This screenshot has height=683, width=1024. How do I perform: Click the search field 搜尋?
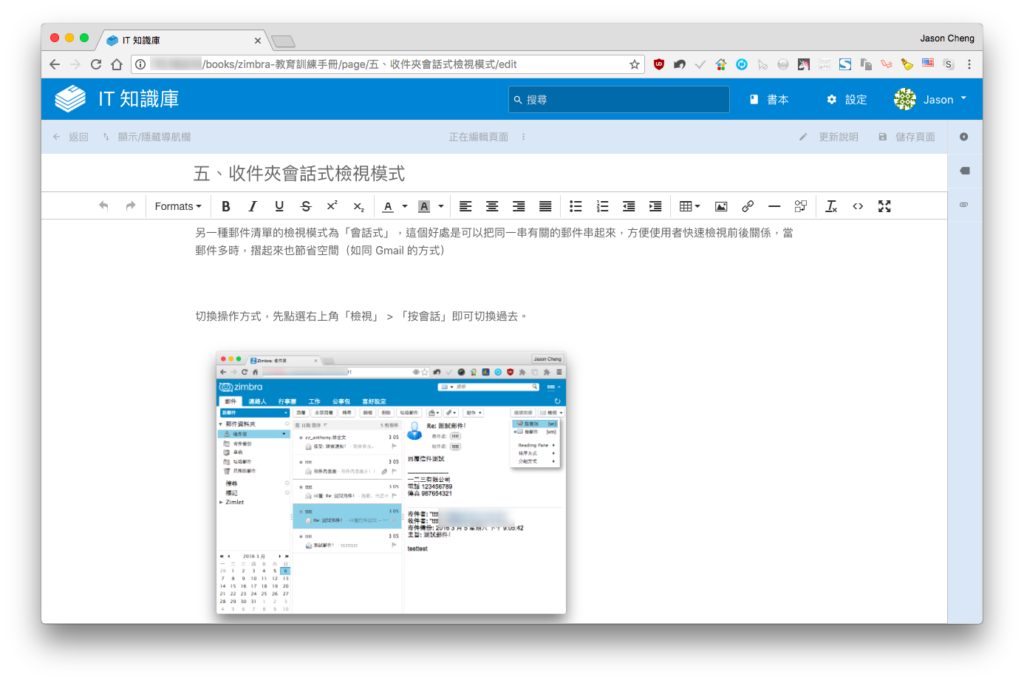618,99
